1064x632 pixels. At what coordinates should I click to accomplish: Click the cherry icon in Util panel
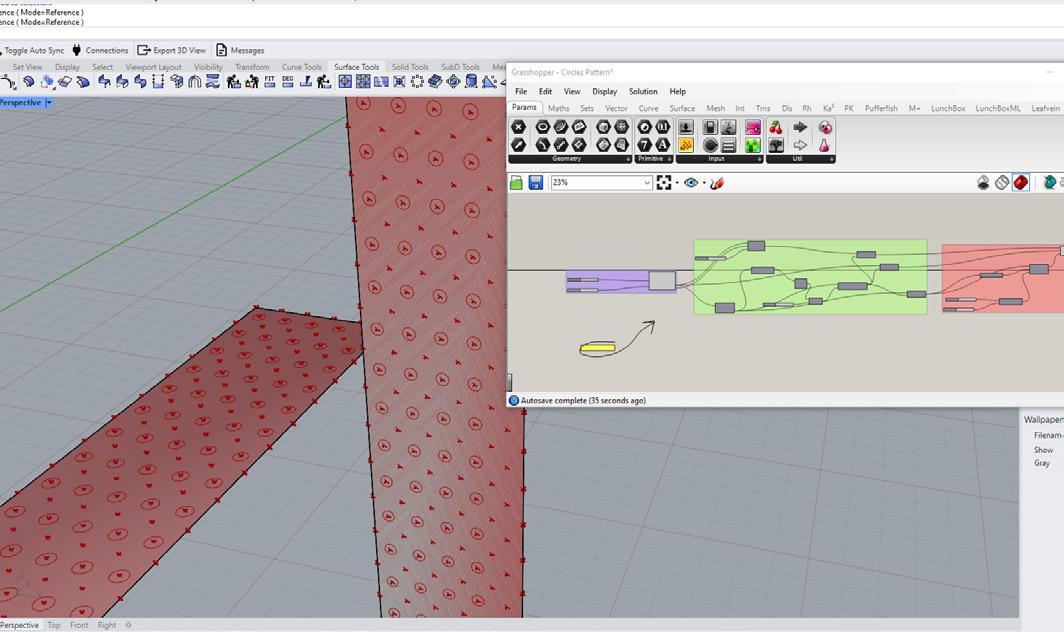[x=776, y=127]
